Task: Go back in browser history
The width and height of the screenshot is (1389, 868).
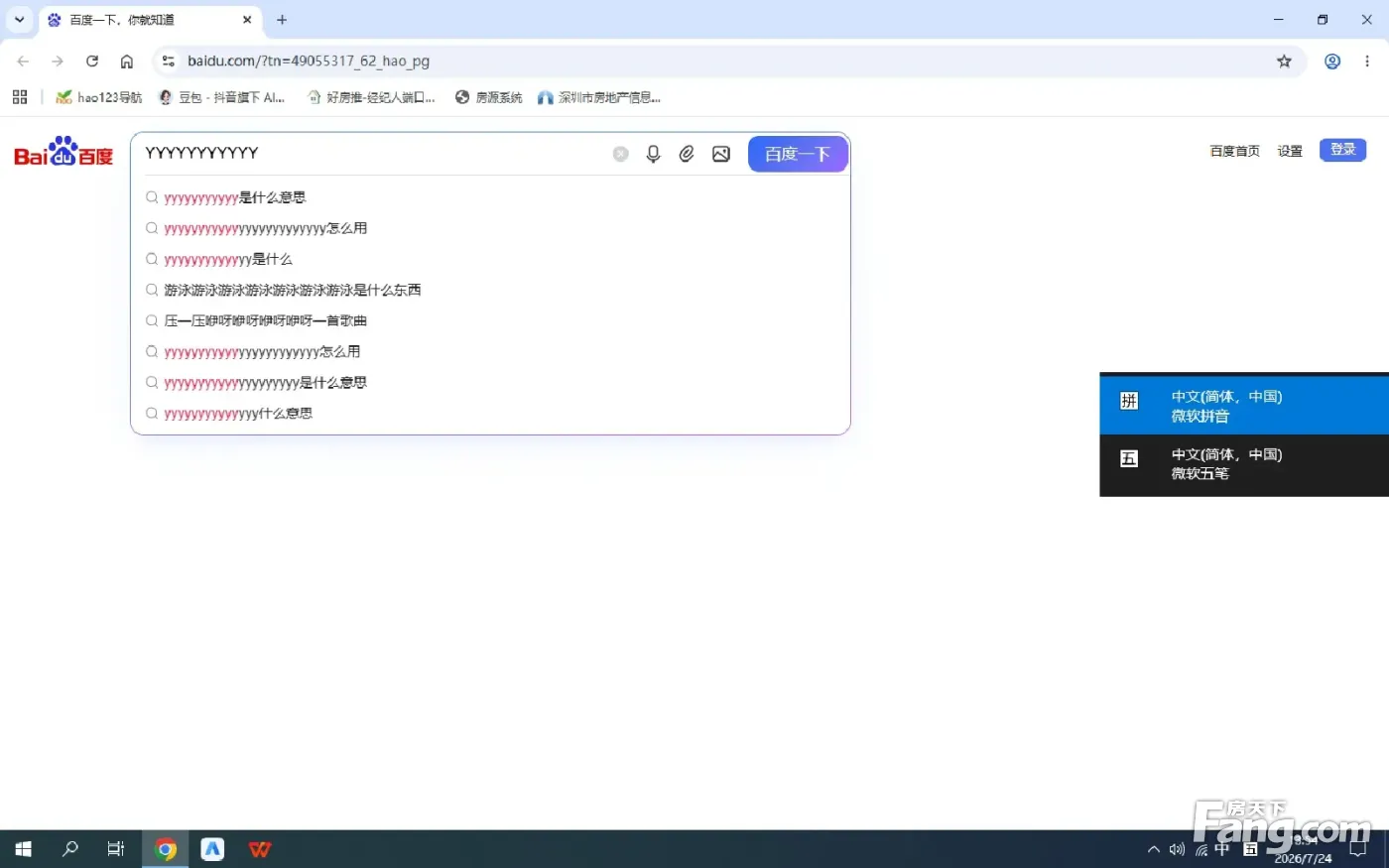Action: 23,62
